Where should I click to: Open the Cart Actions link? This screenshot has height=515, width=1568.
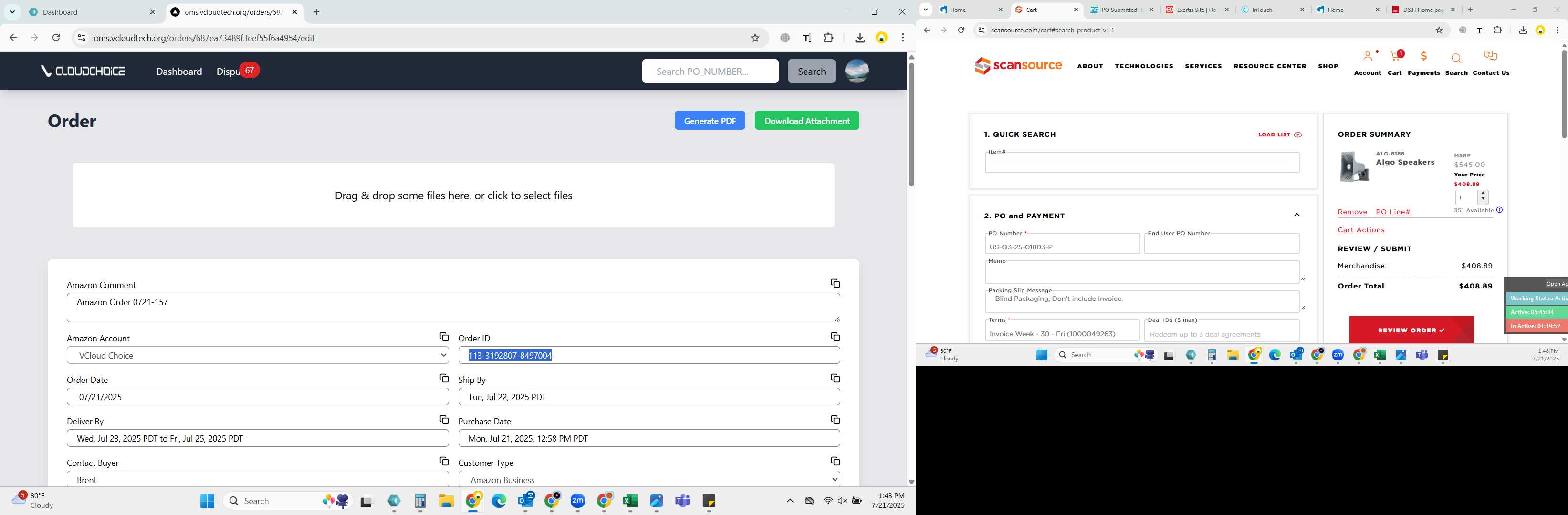click(1360, 230)
